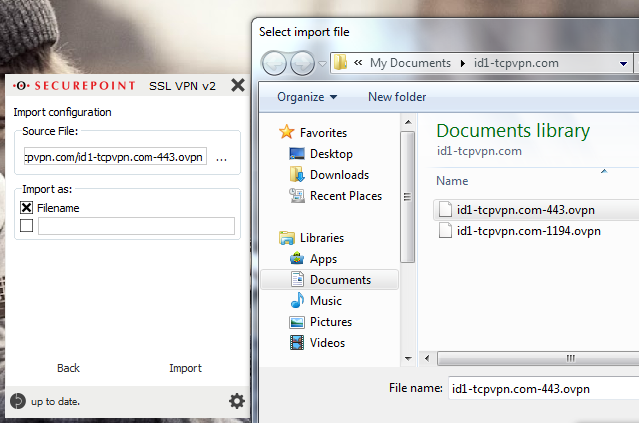
Task: Enable the custom name checkbox below Filename
Action: [26, 225]
